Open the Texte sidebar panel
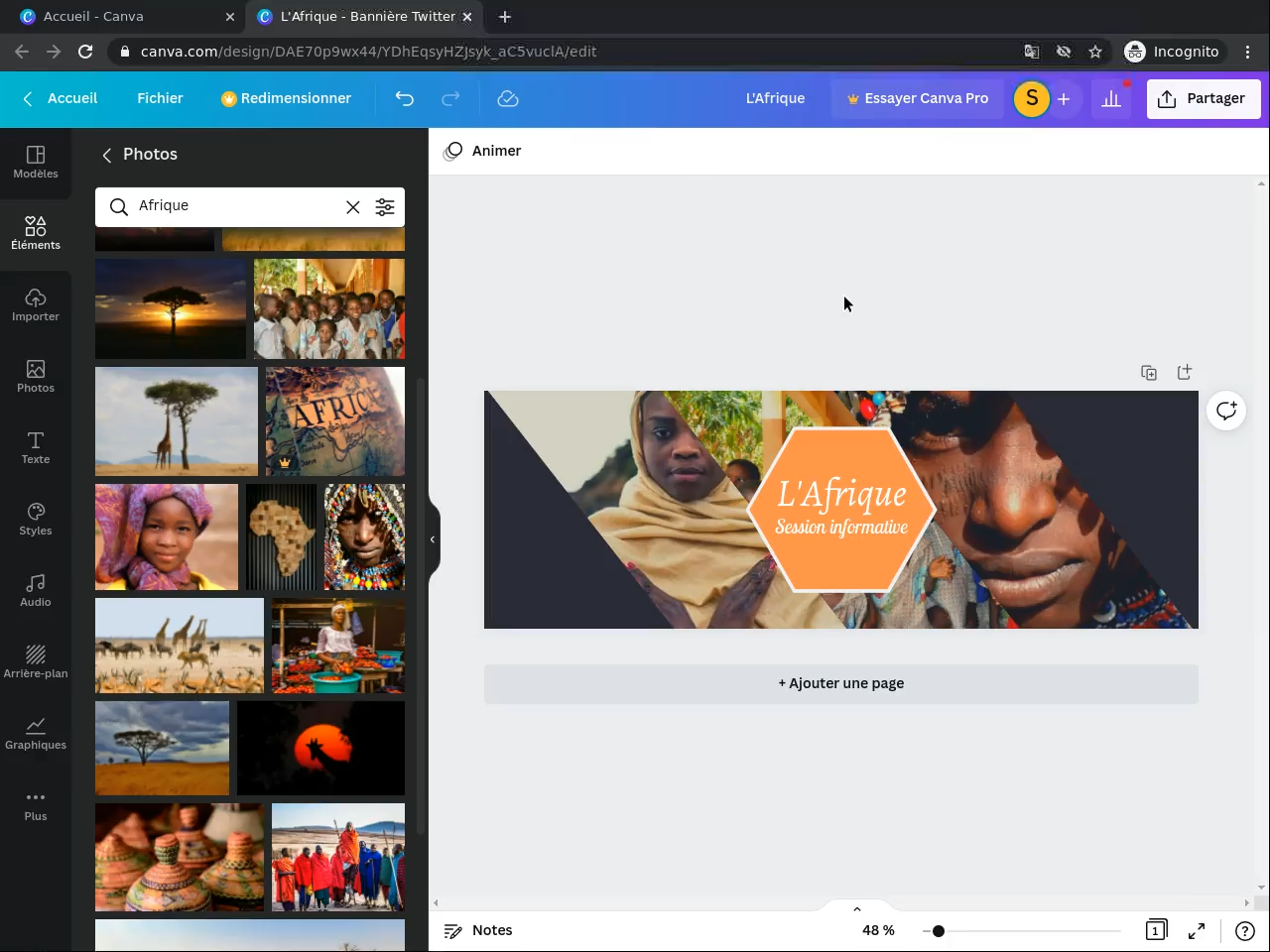Image resolution: width=1270 pixels, height=952 pixels. 36,447
